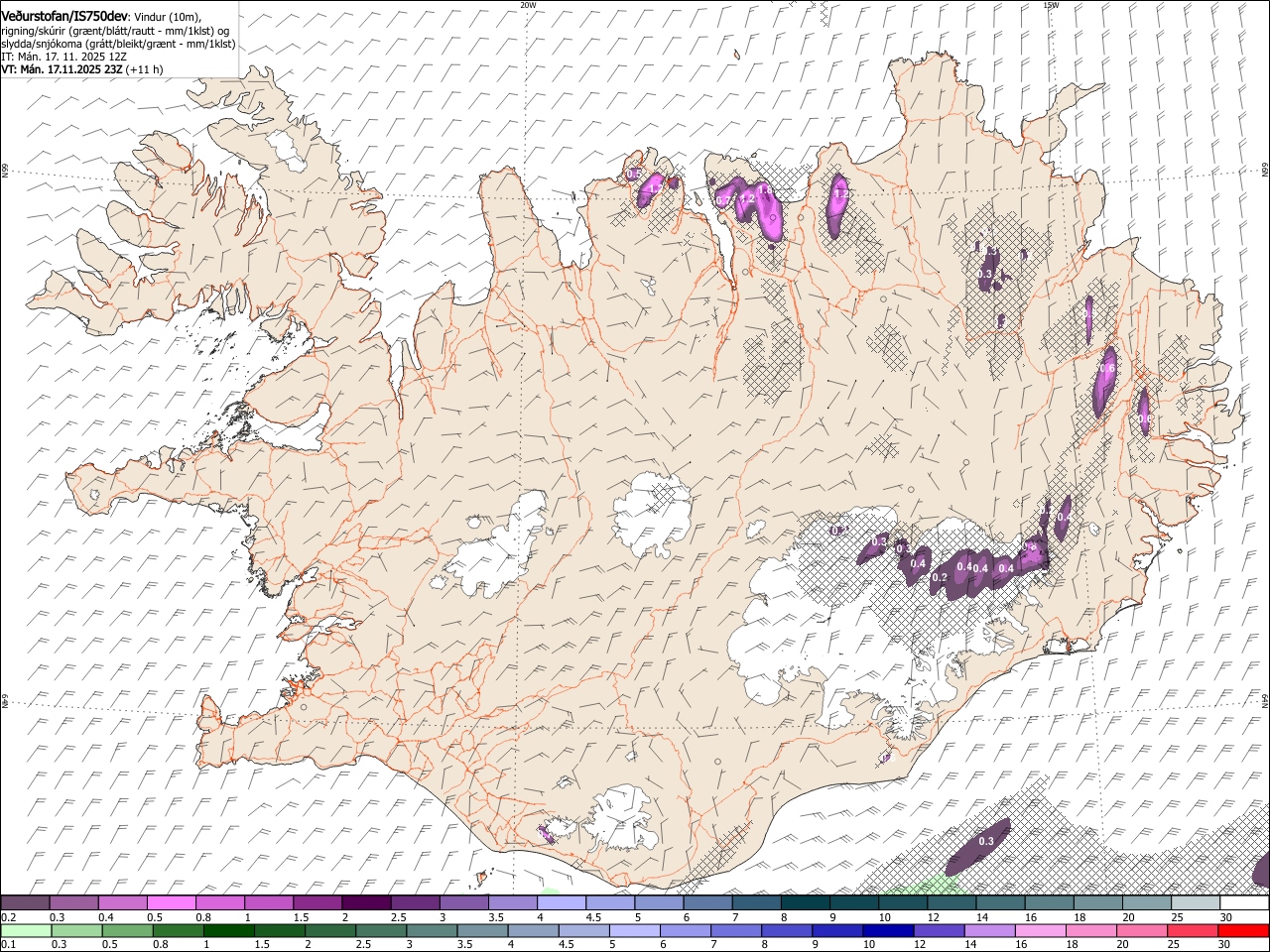This screenshot has height=952, width=1270.
Task: Click the 0.2 label in hatched area north of Vatnajökull
Action: [839, 531]
